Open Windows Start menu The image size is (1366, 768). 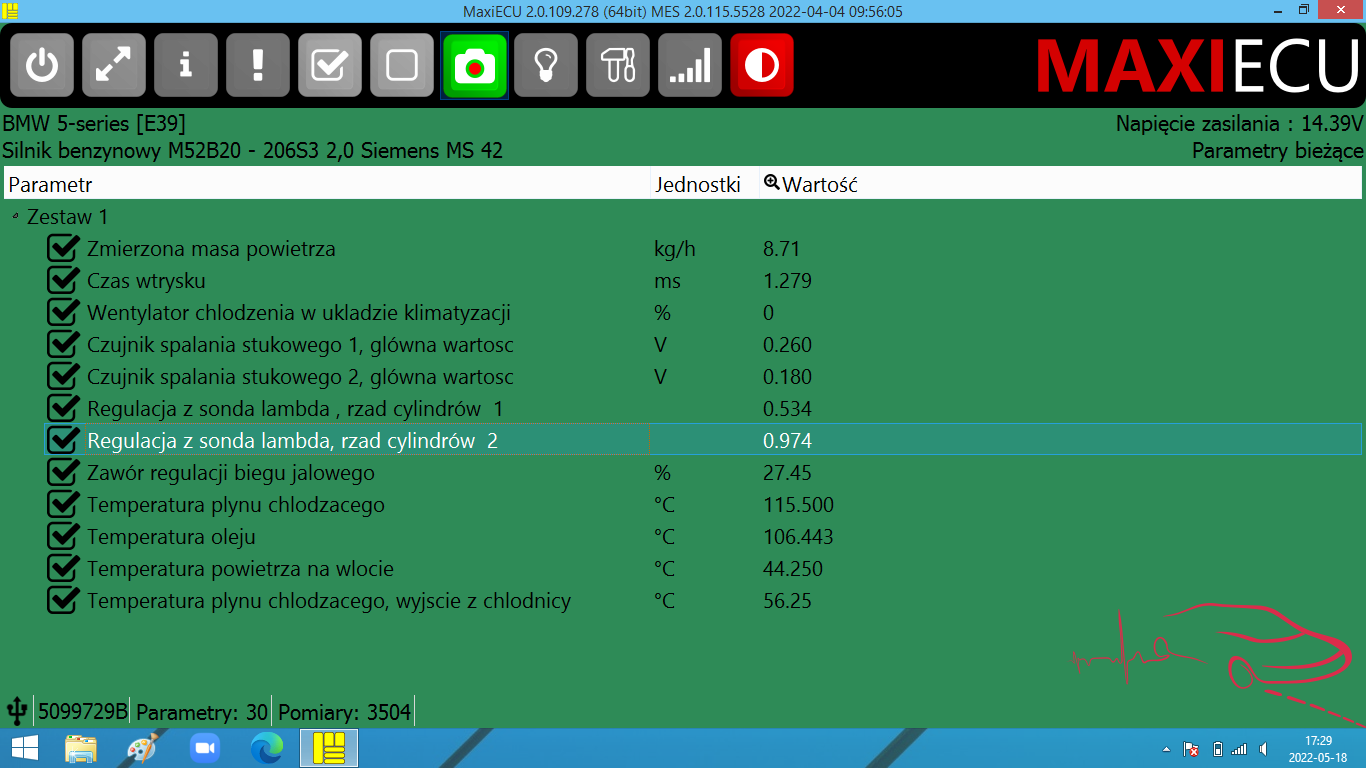(24, 748)
